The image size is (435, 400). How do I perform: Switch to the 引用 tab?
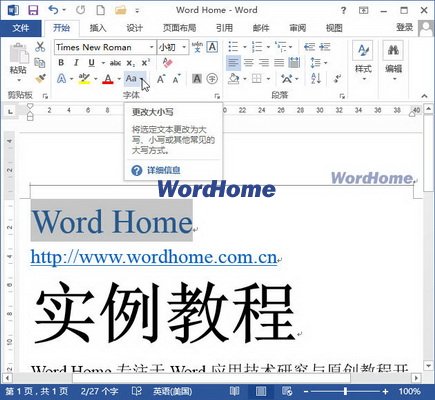point(224,28)
